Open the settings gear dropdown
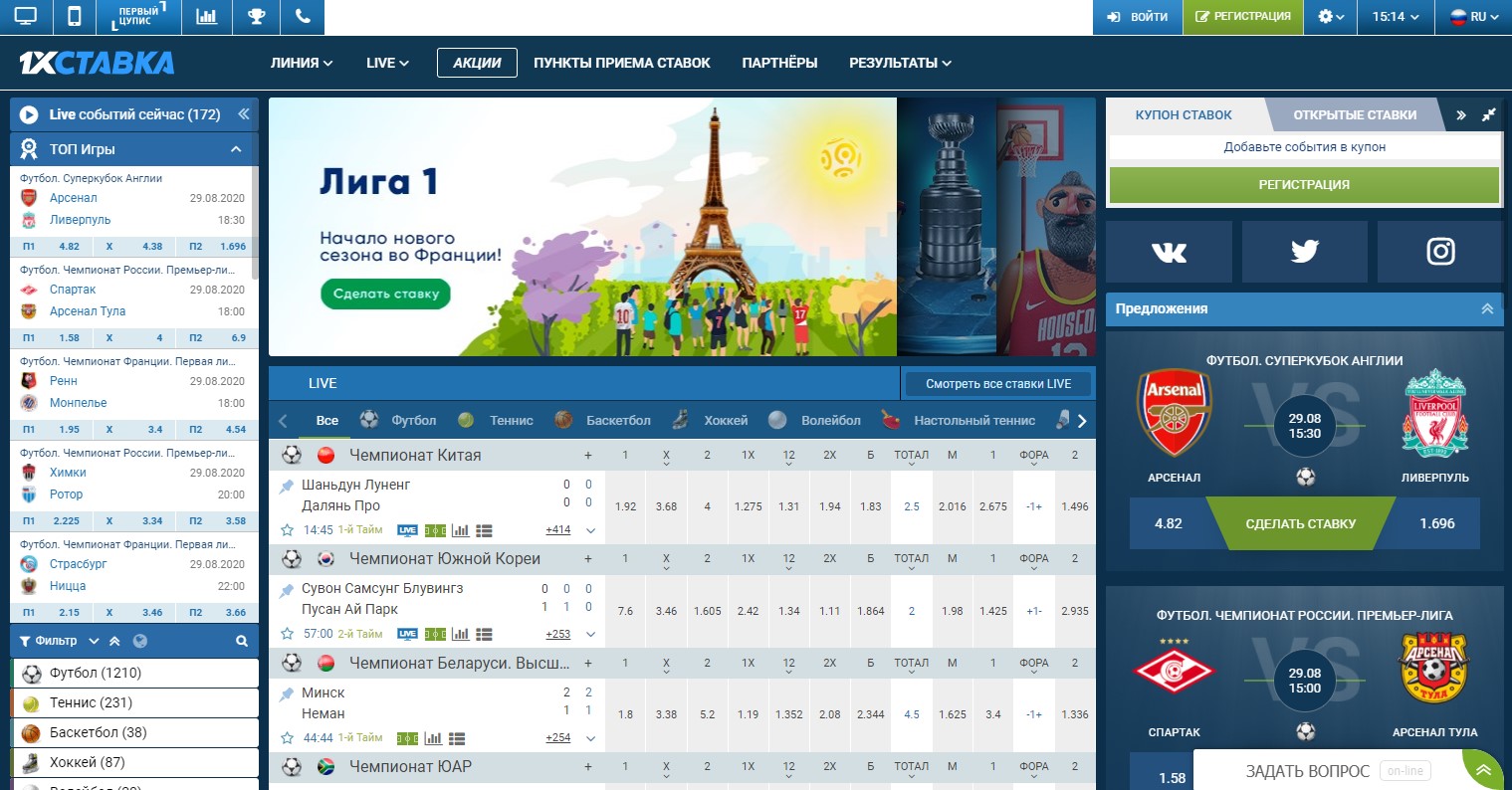This screenshot has width=1512, height=790. pyautogui.click(x=1331, y=17)
